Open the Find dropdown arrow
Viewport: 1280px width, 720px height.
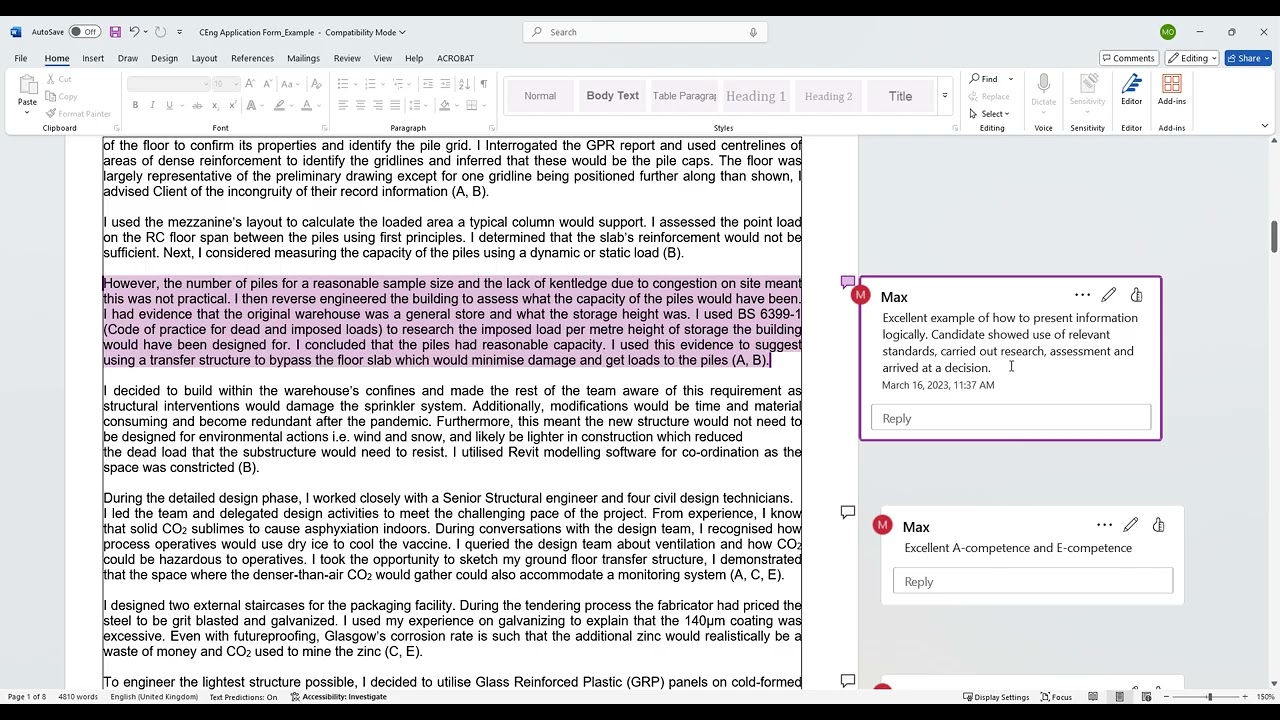tap(1010, 79)
